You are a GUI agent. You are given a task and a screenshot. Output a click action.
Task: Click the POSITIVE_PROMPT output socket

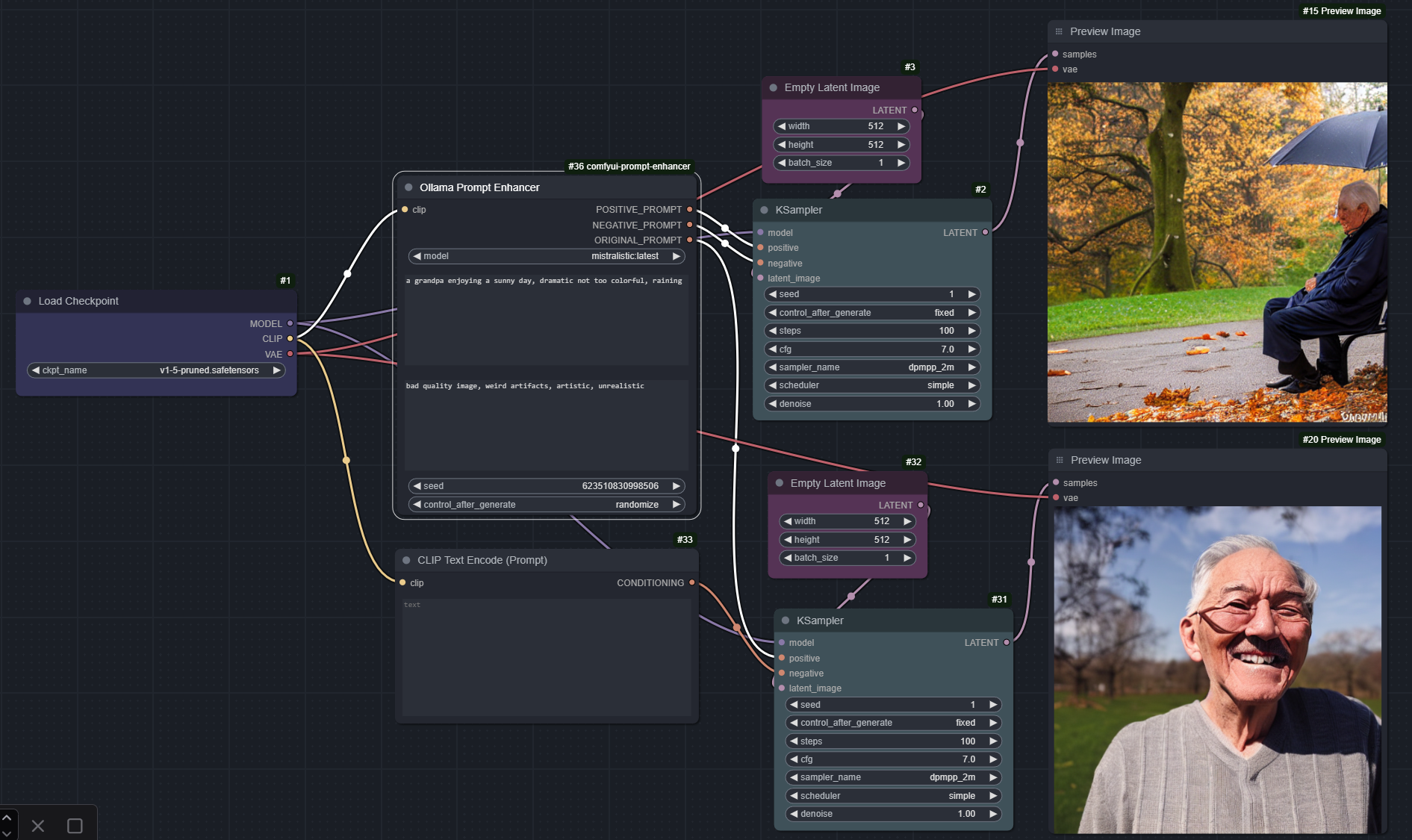click(x=690, y=209)
